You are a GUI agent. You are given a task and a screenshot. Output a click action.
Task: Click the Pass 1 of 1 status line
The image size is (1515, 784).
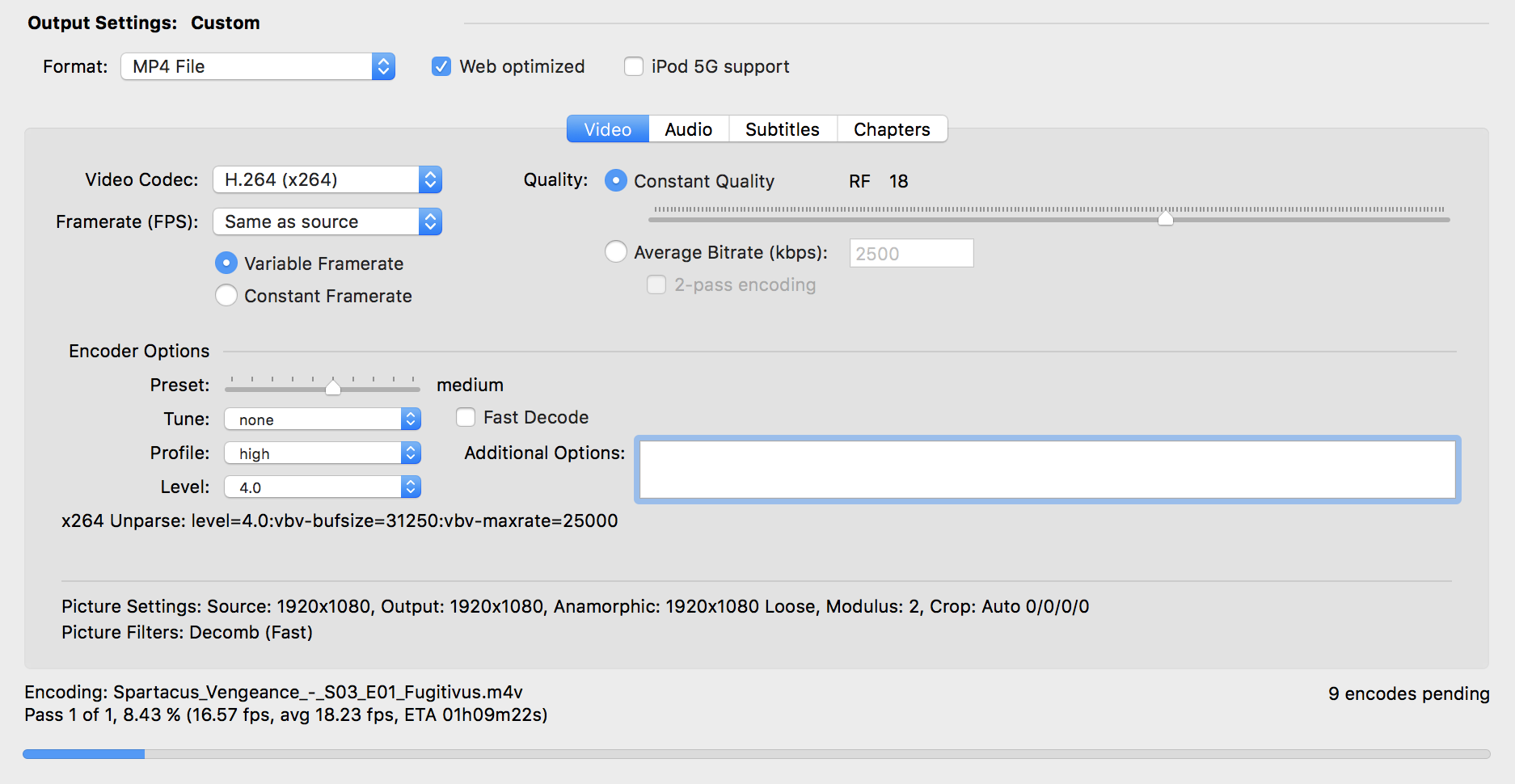click(286, 714)
